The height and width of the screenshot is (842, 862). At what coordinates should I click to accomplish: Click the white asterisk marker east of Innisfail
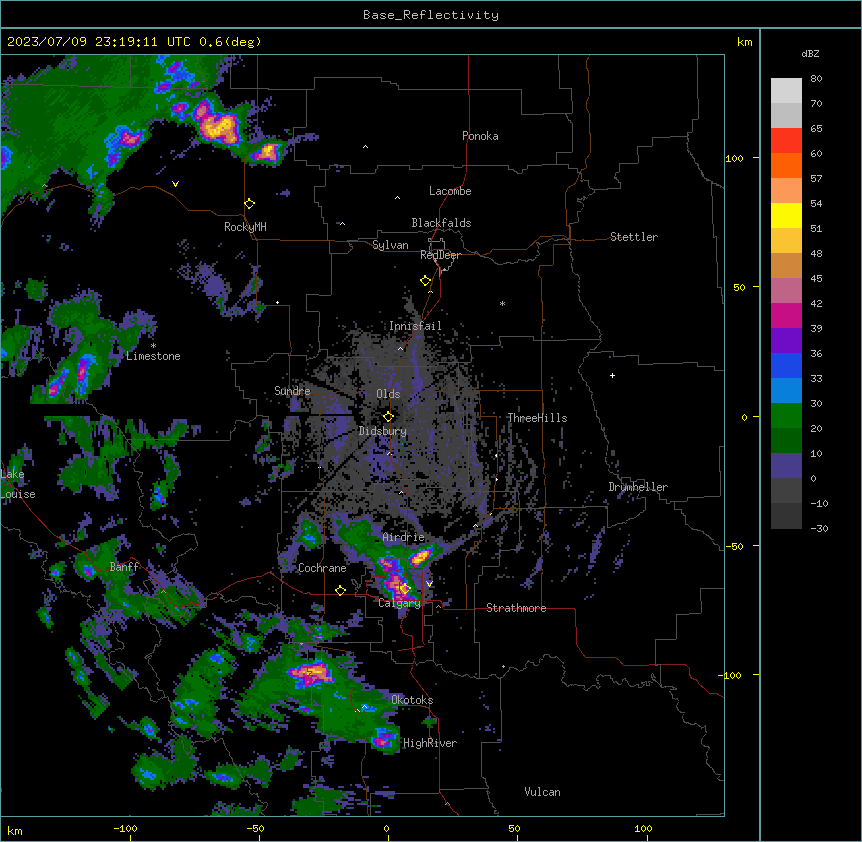tap(502, 303)
